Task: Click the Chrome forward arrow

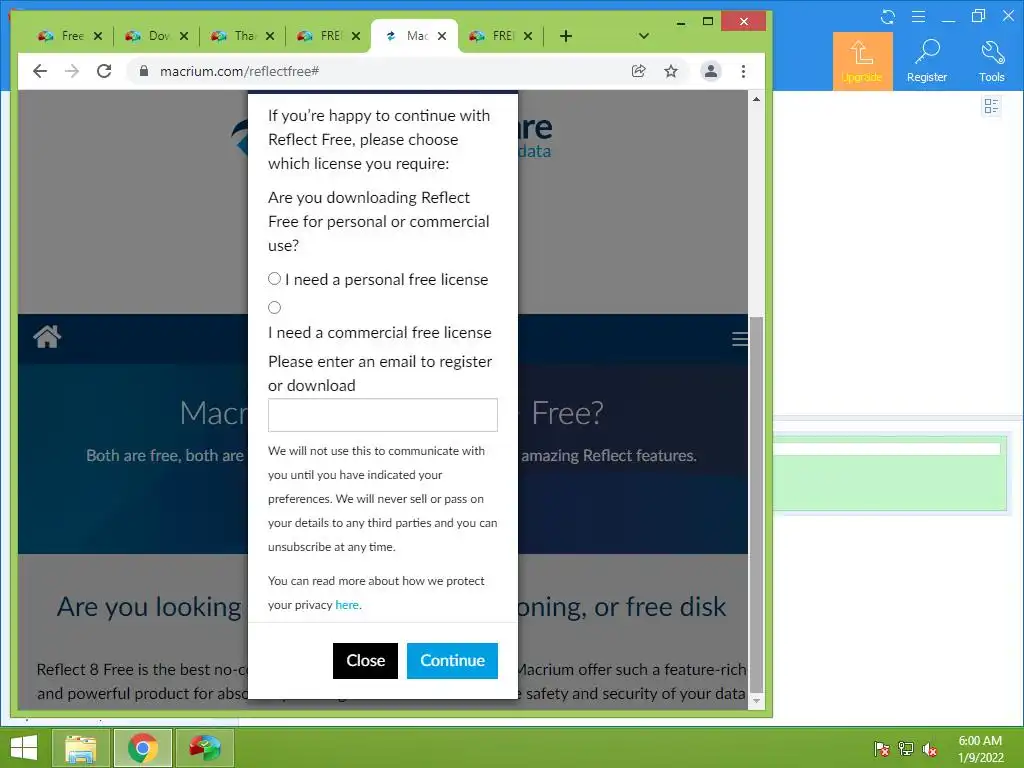Action: click(x=72, y=71)
